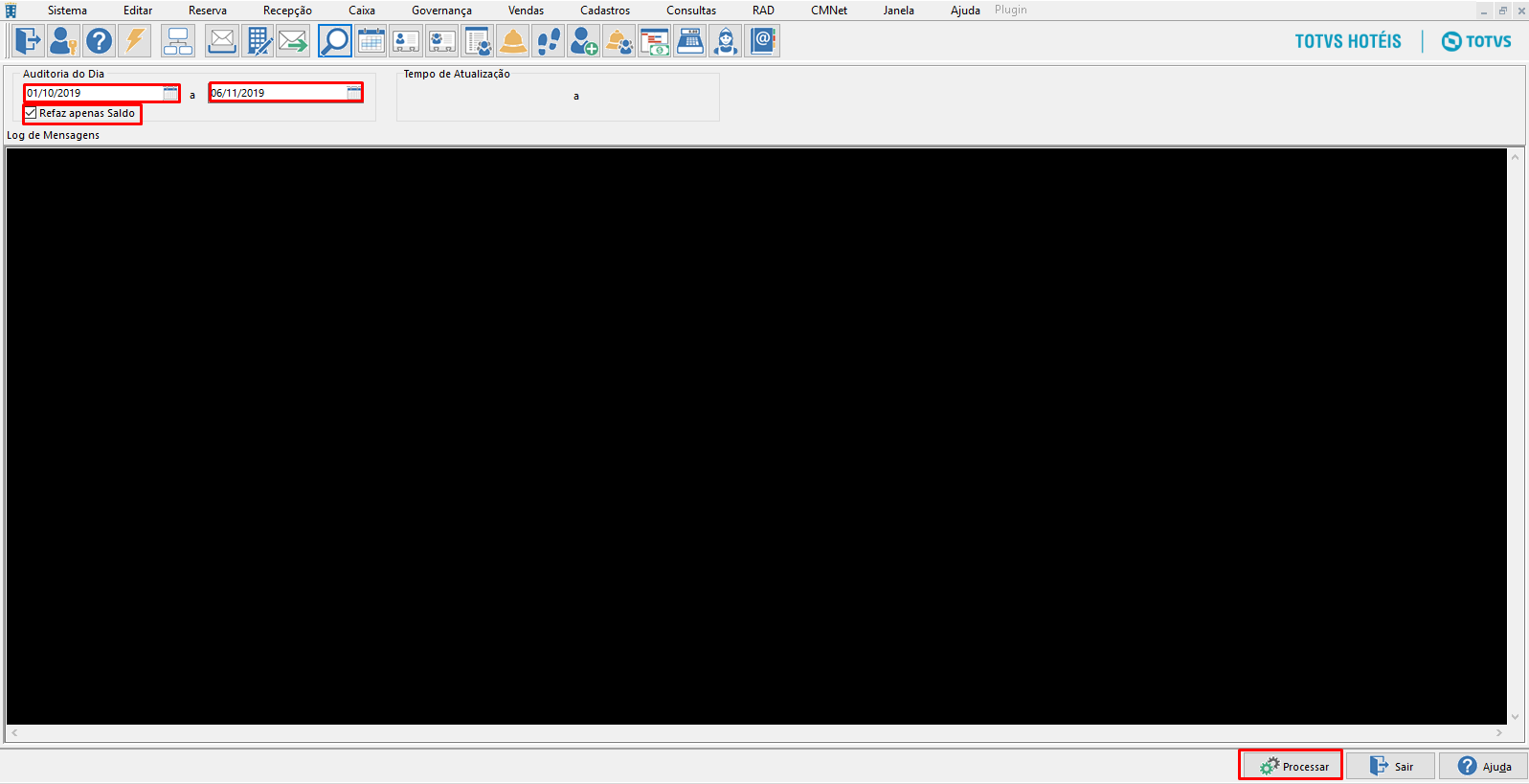Click the orange reception bell icon
This screenshot has width=1529, height=784.
pyautogui.click(x=513, y=41)
